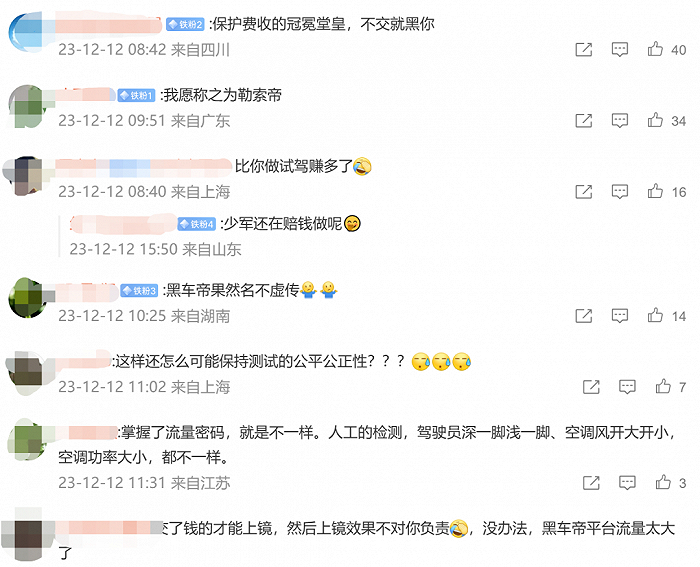The height and width of the screenshot is (567, 700).
Task: Share the comment posted at 11:02 from 上海
Action: click(x=591, y=387)
